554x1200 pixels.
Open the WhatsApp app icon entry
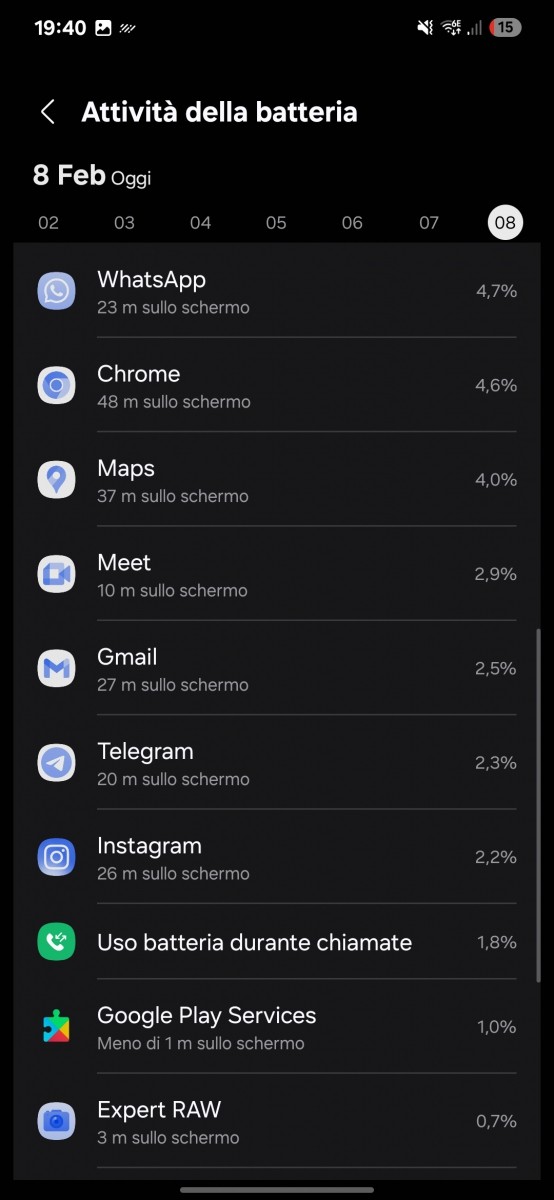56,291
